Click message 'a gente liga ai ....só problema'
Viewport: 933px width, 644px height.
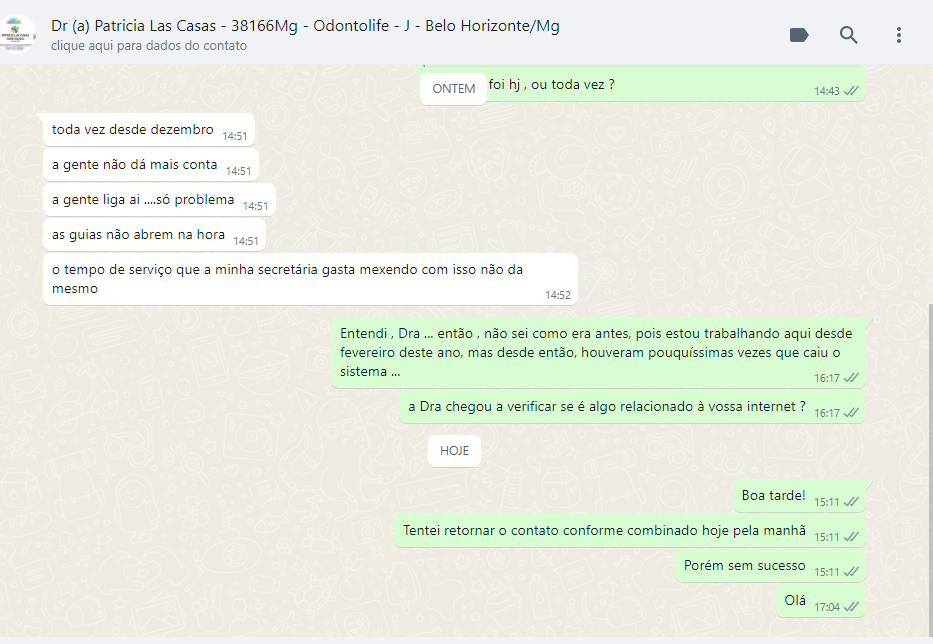click(x=159, y=199)
